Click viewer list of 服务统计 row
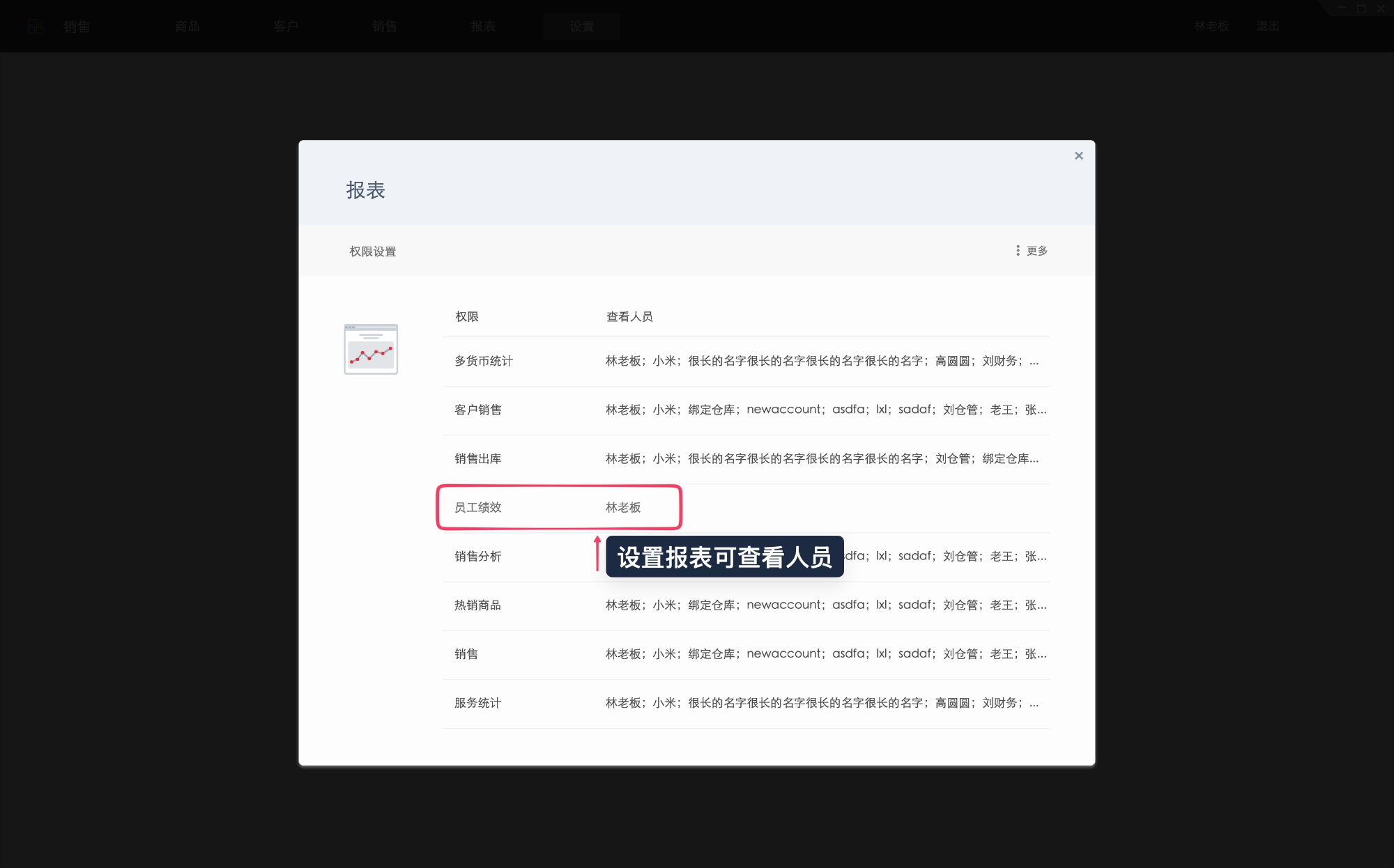The height and width of the screenshot is (868, 1394). coord(822,703)
